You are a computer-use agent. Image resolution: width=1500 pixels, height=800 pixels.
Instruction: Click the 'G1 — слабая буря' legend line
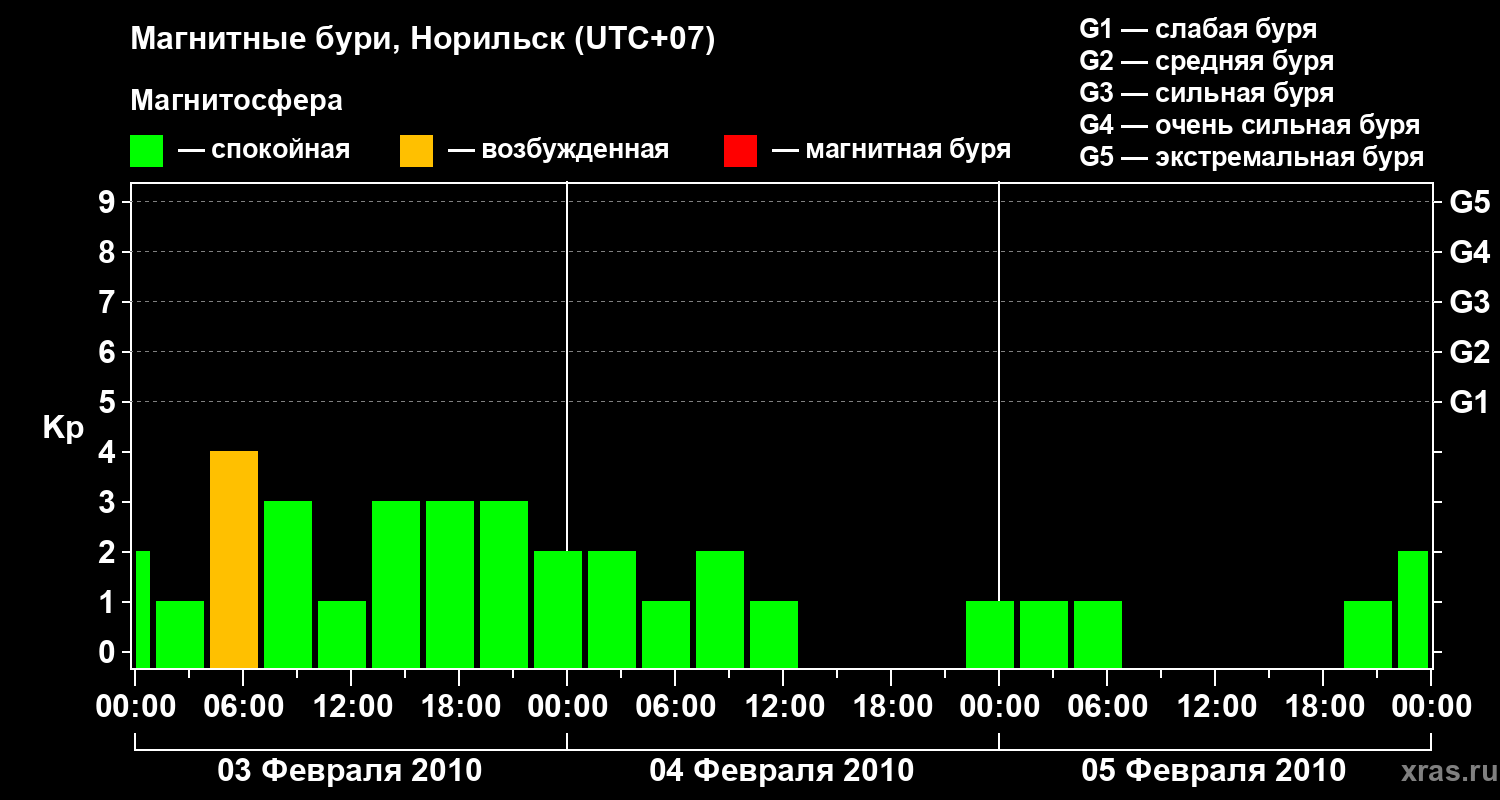tap(1198, 29)
